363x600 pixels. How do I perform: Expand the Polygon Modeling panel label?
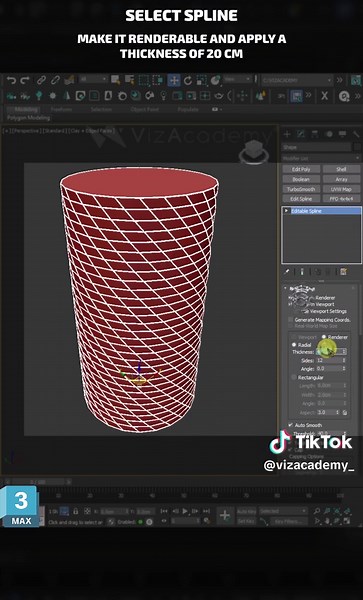tap(28, 118)
